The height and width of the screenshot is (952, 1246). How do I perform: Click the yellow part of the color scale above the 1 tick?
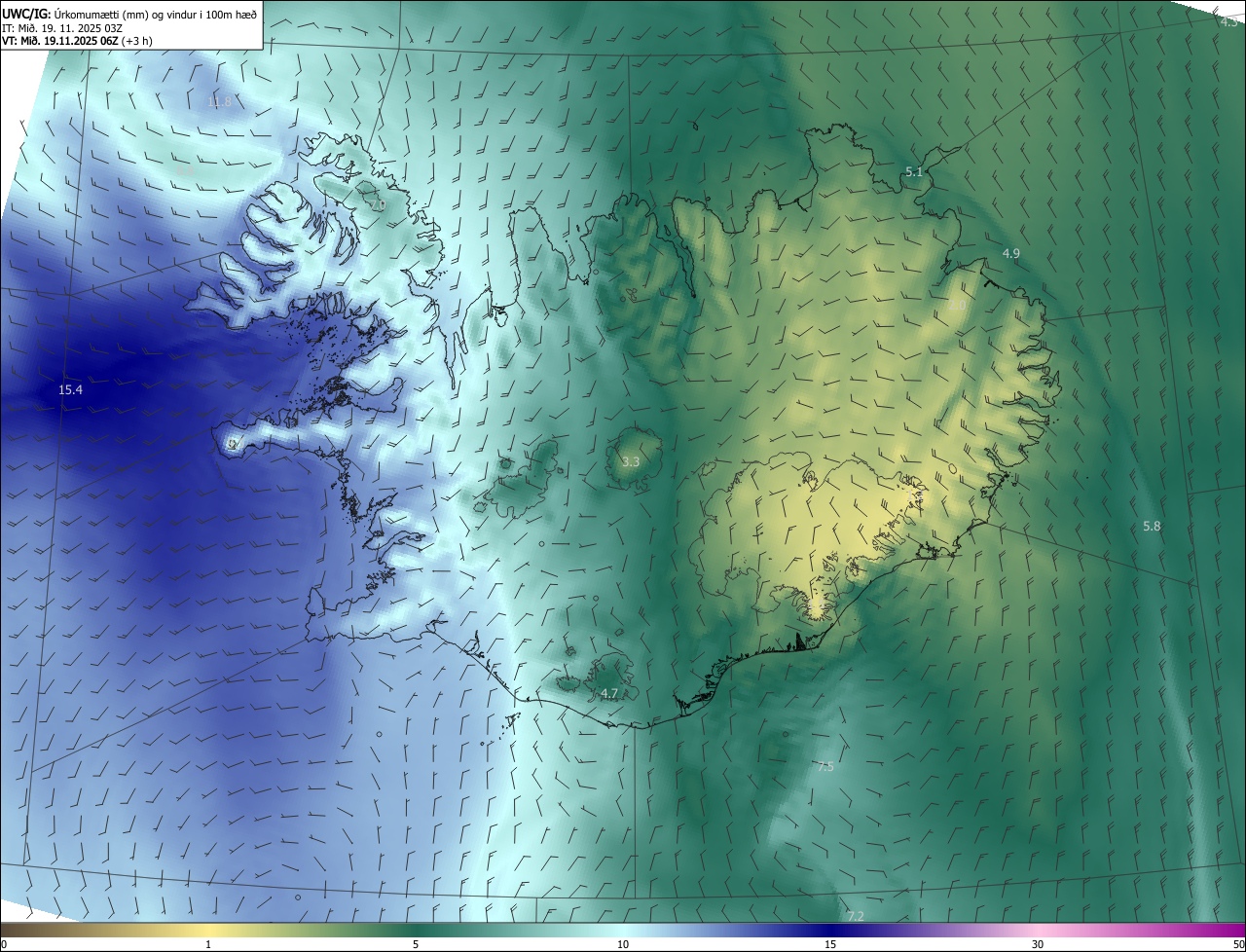(208, 930)
